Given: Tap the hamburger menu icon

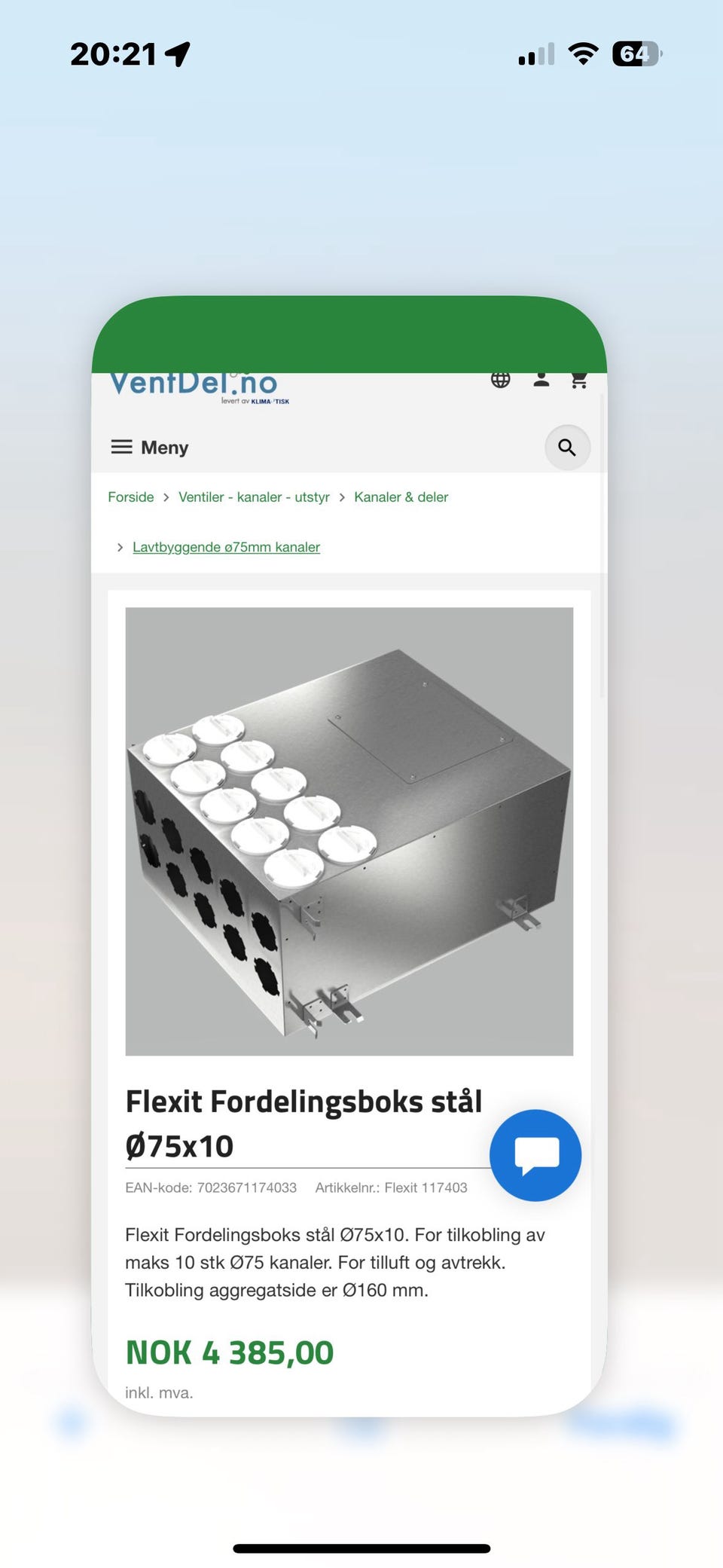Looking at the screenshot, I should coord(121,447).
